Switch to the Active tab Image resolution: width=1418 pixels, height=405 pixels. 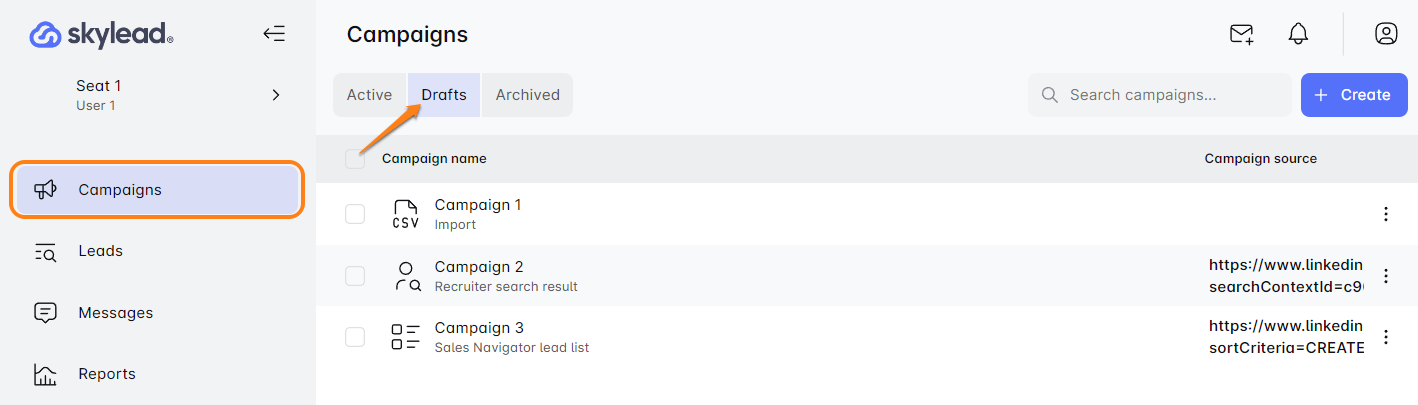369,95
